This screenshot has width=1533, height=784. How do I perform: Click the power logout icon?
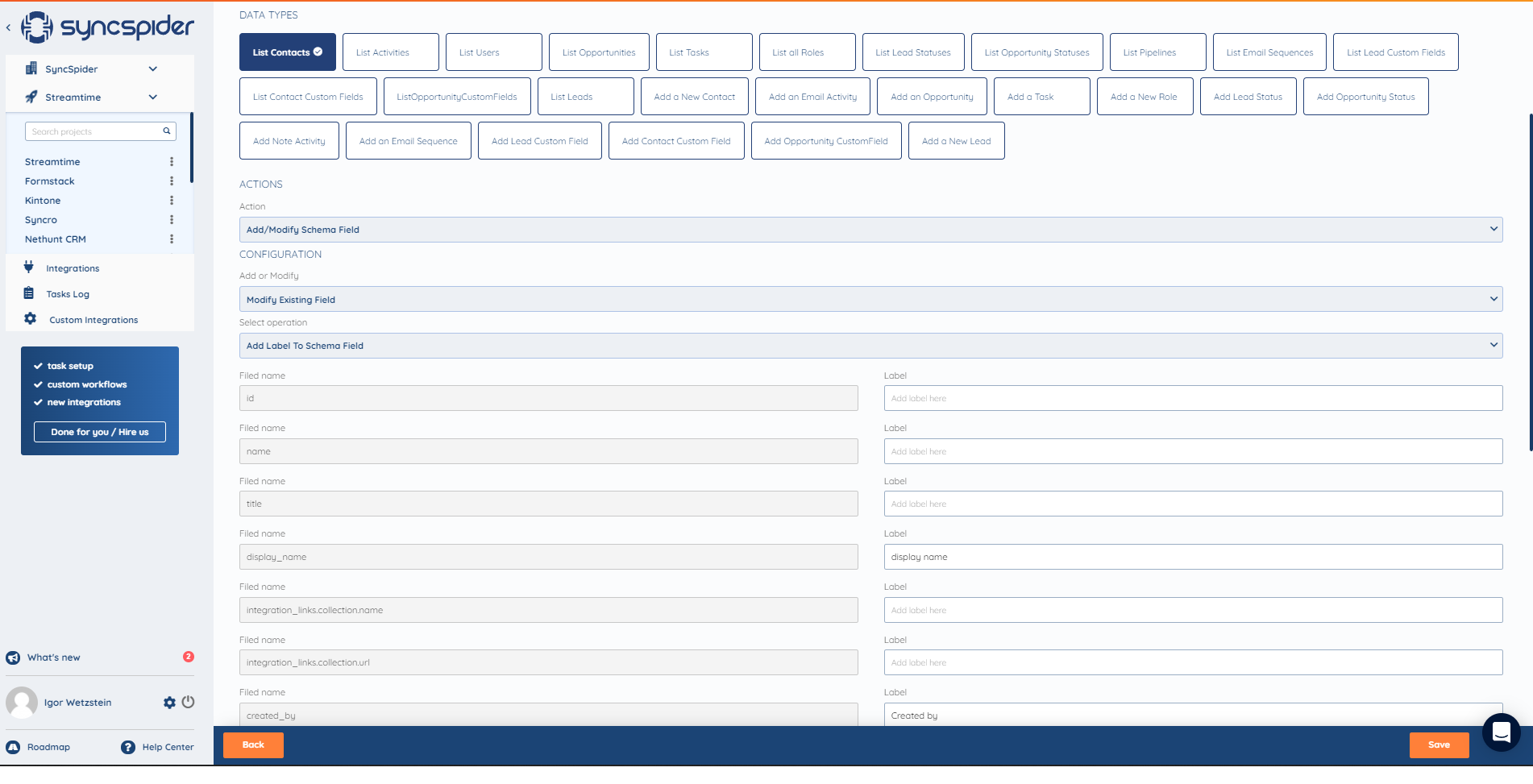pyautogui.click(x=188, y=702)
